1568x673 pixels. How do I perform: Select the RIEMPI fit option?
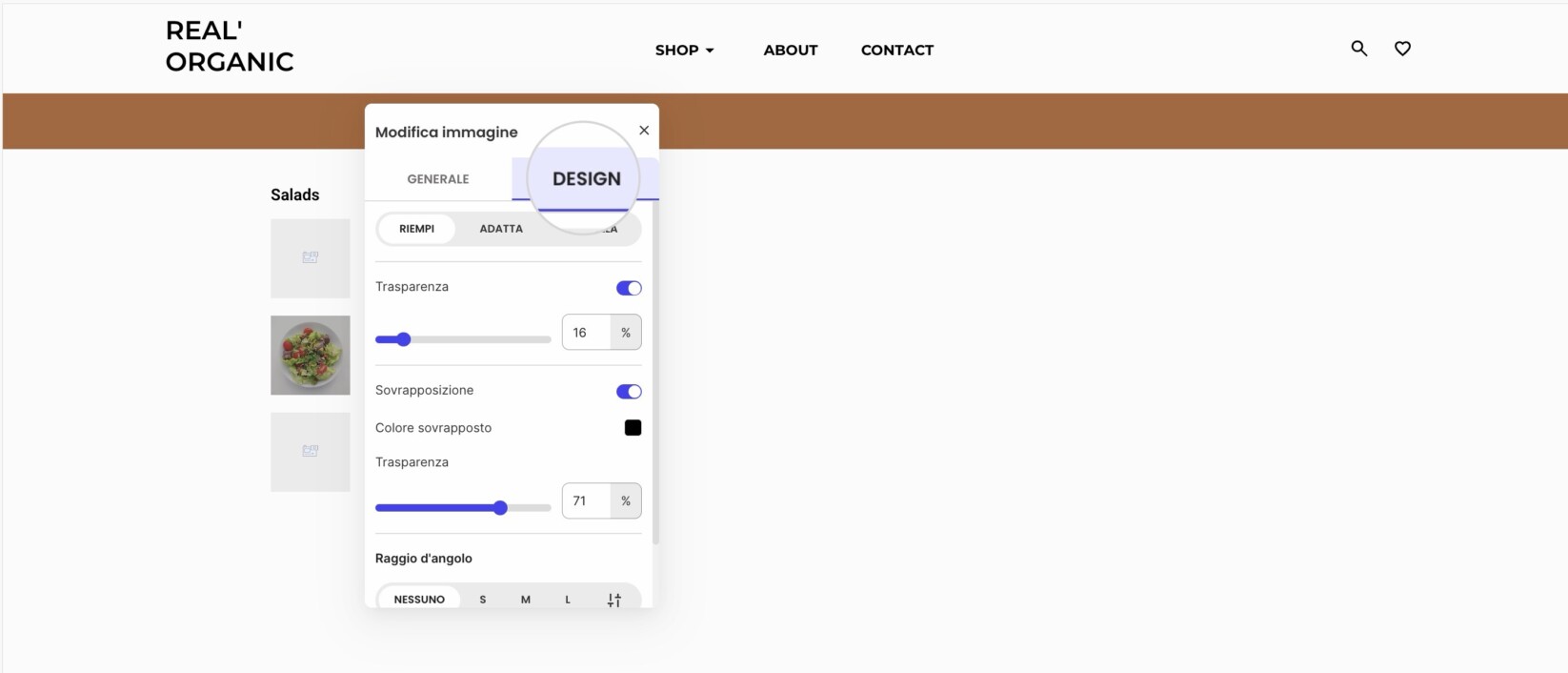pyautogui.click(x=417, y=229)
